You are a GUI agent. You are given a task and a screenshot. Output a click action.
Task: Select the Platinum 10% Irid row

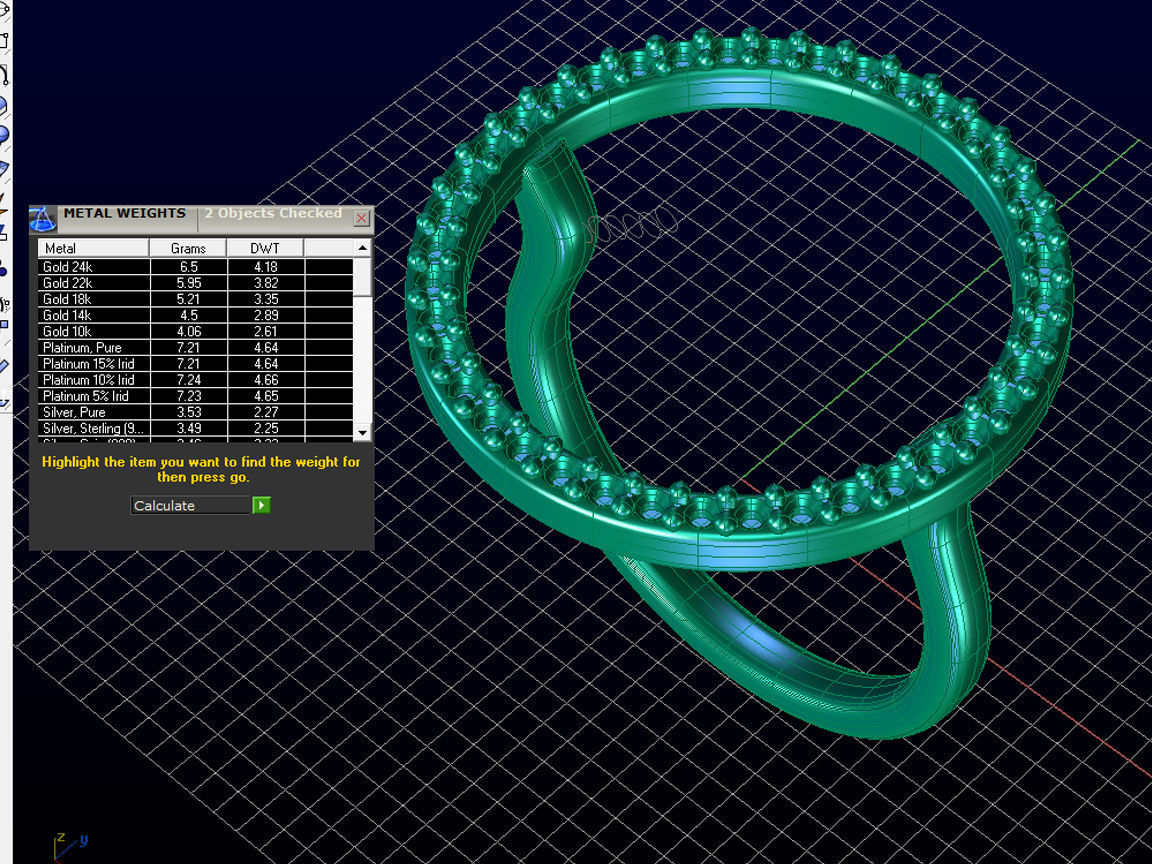(x=195, y=380)
